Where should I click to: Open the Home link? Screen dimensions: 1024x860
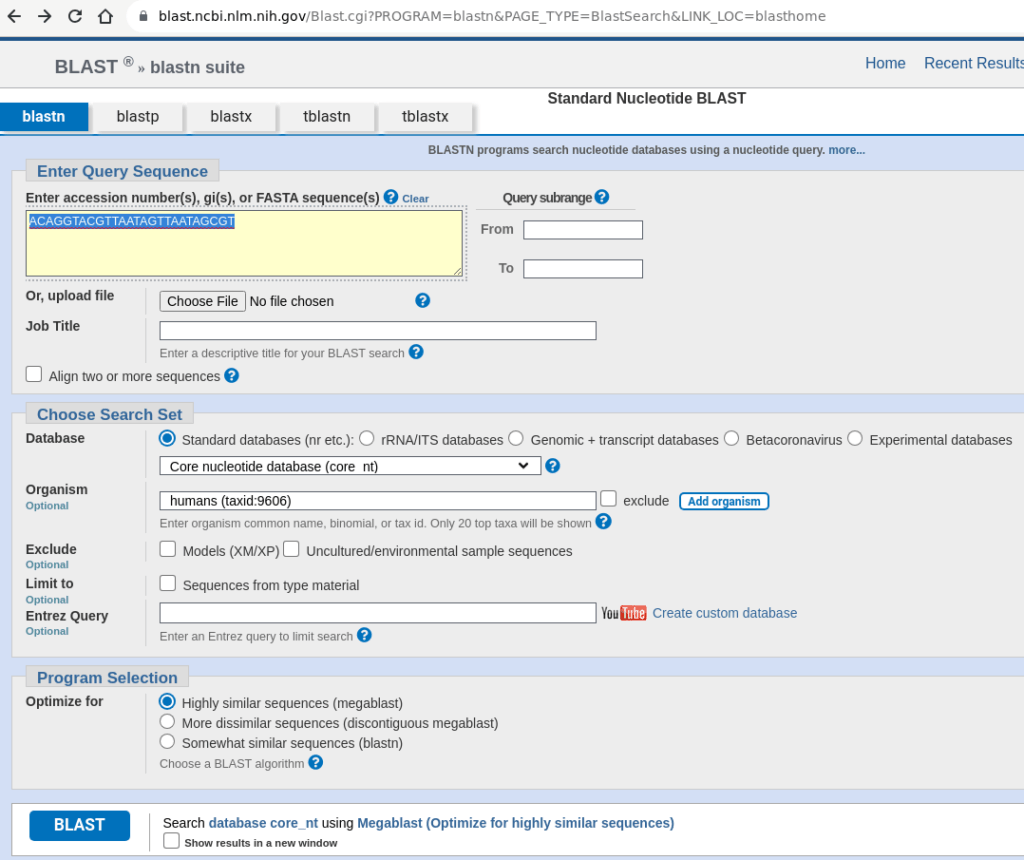(885, 63)
